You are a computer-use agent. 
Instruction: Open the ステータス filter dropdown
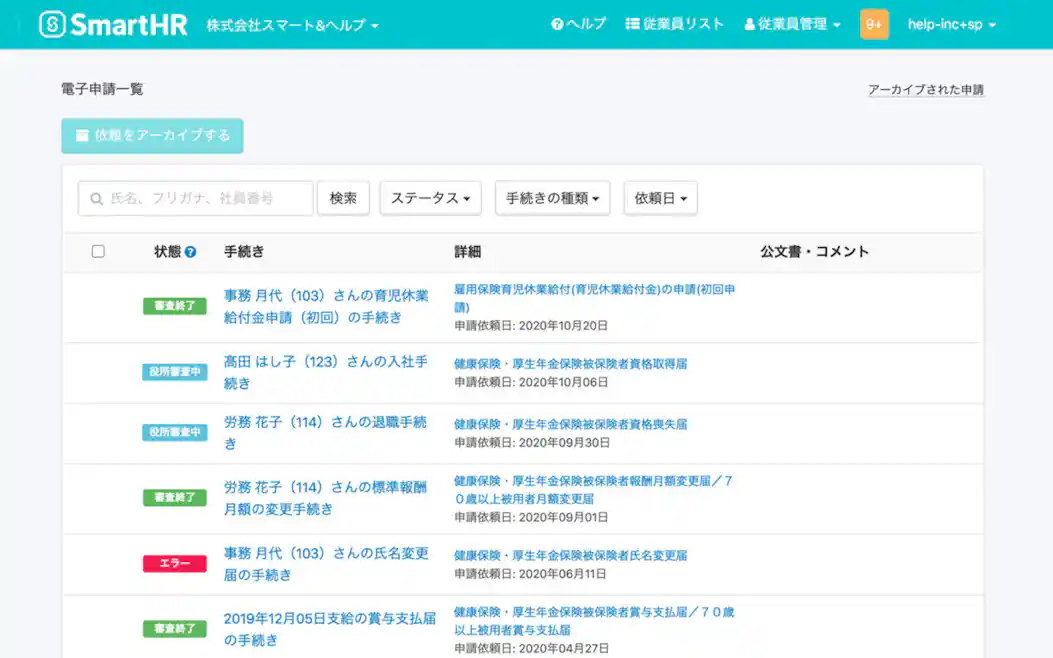click(431, 198)
